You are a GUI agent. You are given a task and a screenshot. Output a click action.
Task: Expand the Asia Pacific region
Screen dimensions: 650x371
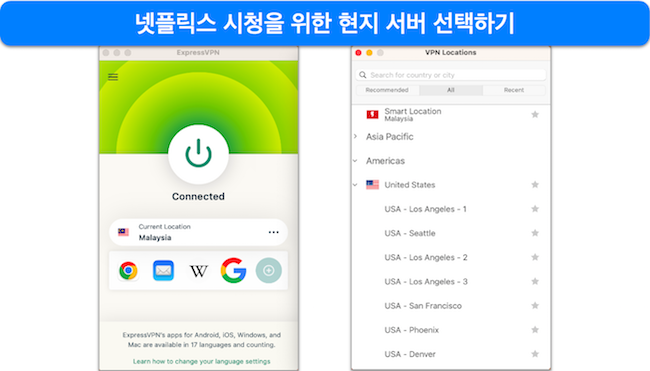(355, 136)
